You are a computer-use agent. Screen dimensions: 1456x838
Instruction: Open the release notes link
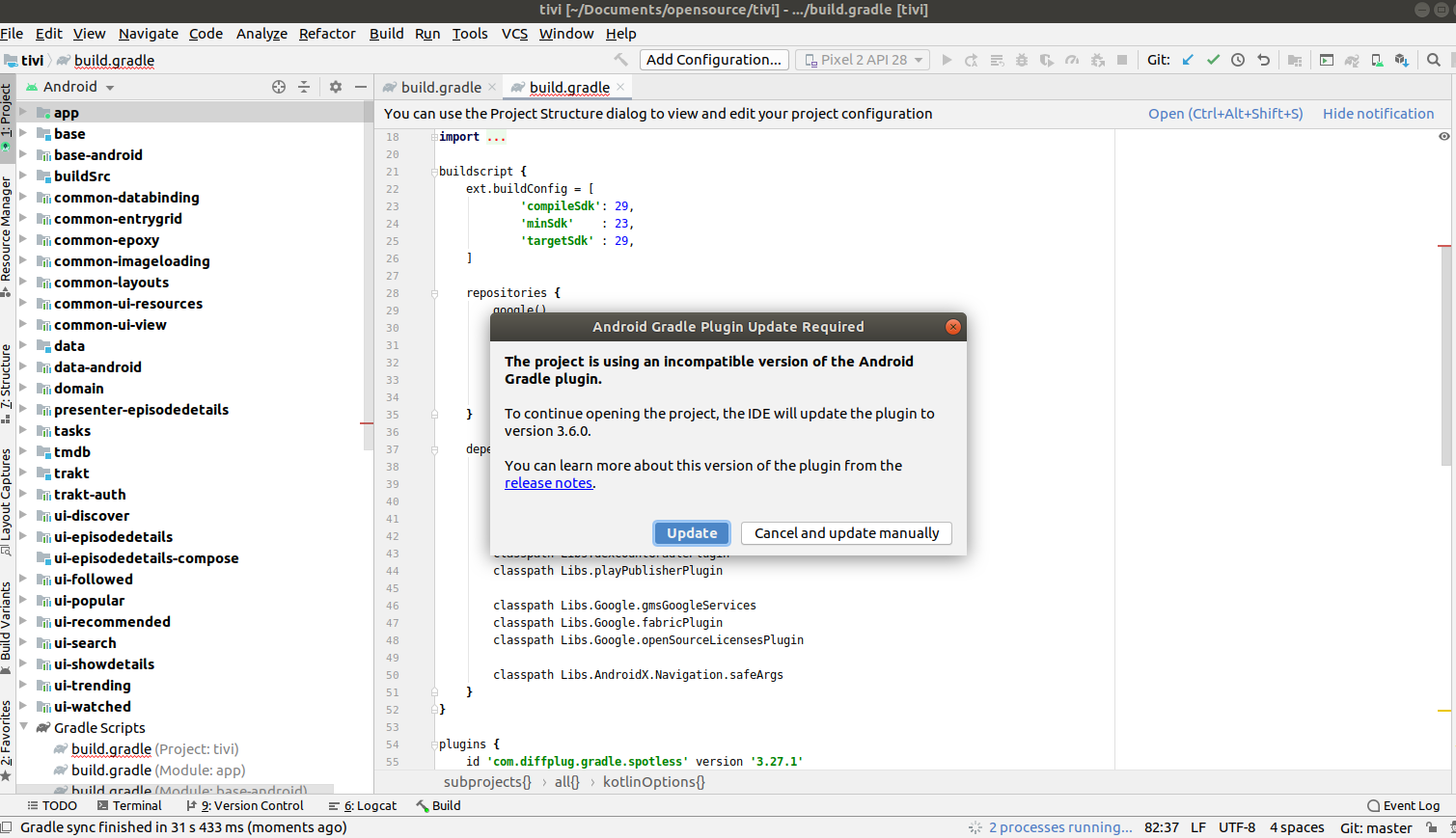pyautogui.click(x=548, y=482)
